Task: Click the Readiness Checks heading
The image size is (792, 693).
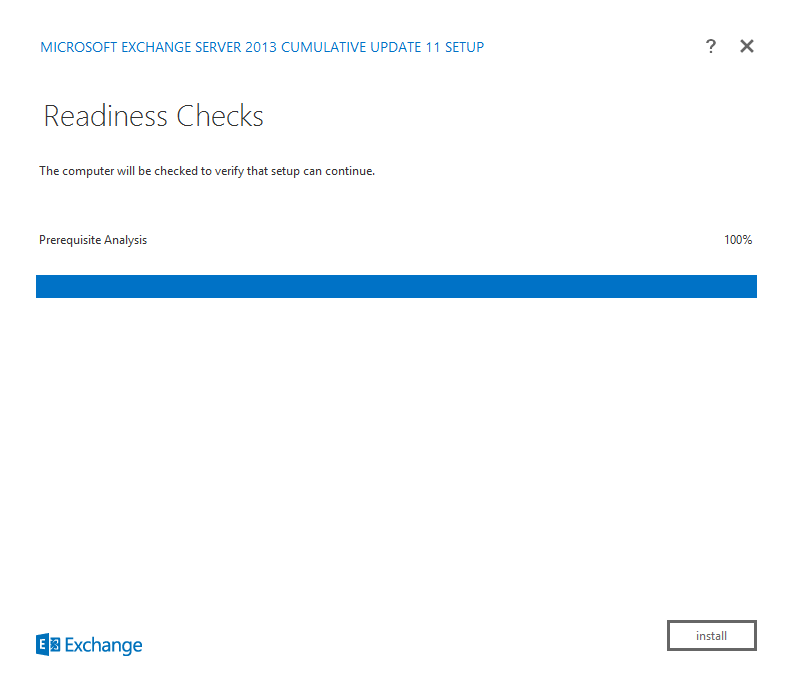Action: pyautogui.click(x=153, y=117)
